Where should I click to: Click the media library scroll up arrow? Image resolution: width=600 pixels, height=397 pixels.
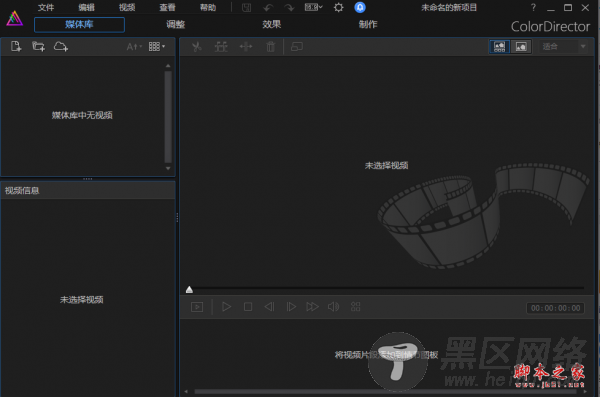click(x=168, y=66)
